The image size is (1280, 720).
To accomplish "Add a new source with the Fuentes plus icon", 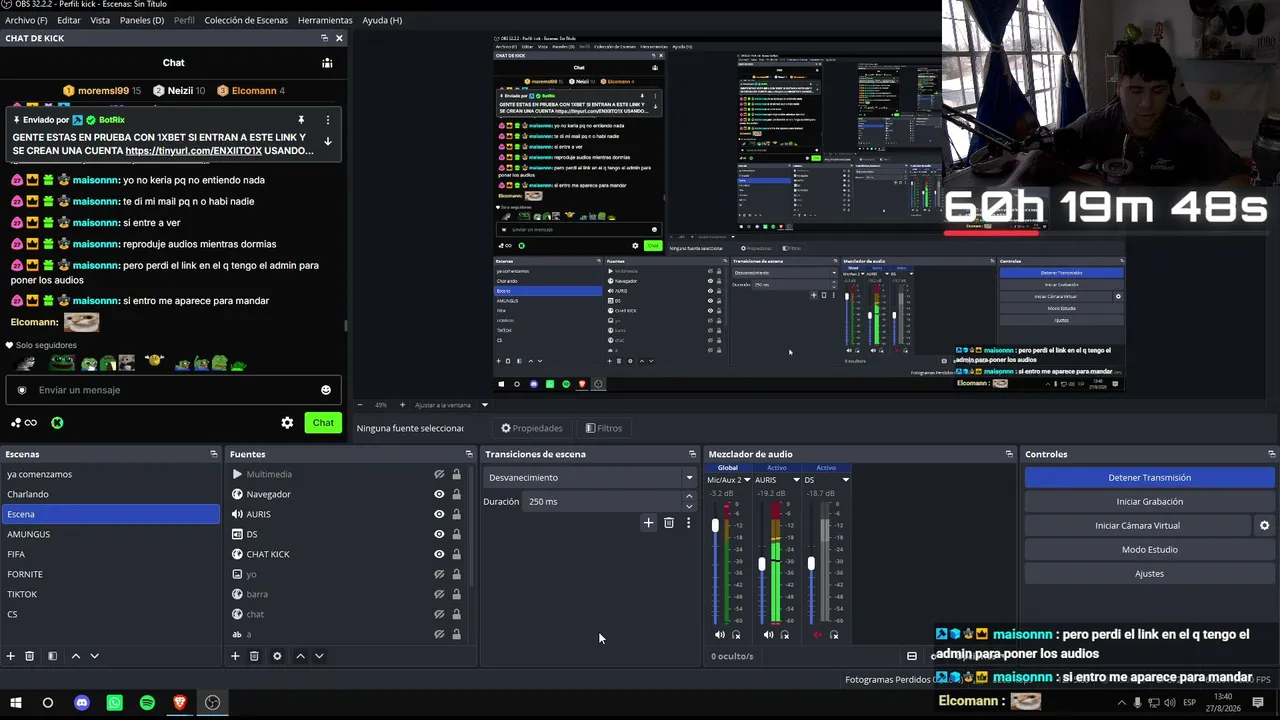I will coord(235,656).
